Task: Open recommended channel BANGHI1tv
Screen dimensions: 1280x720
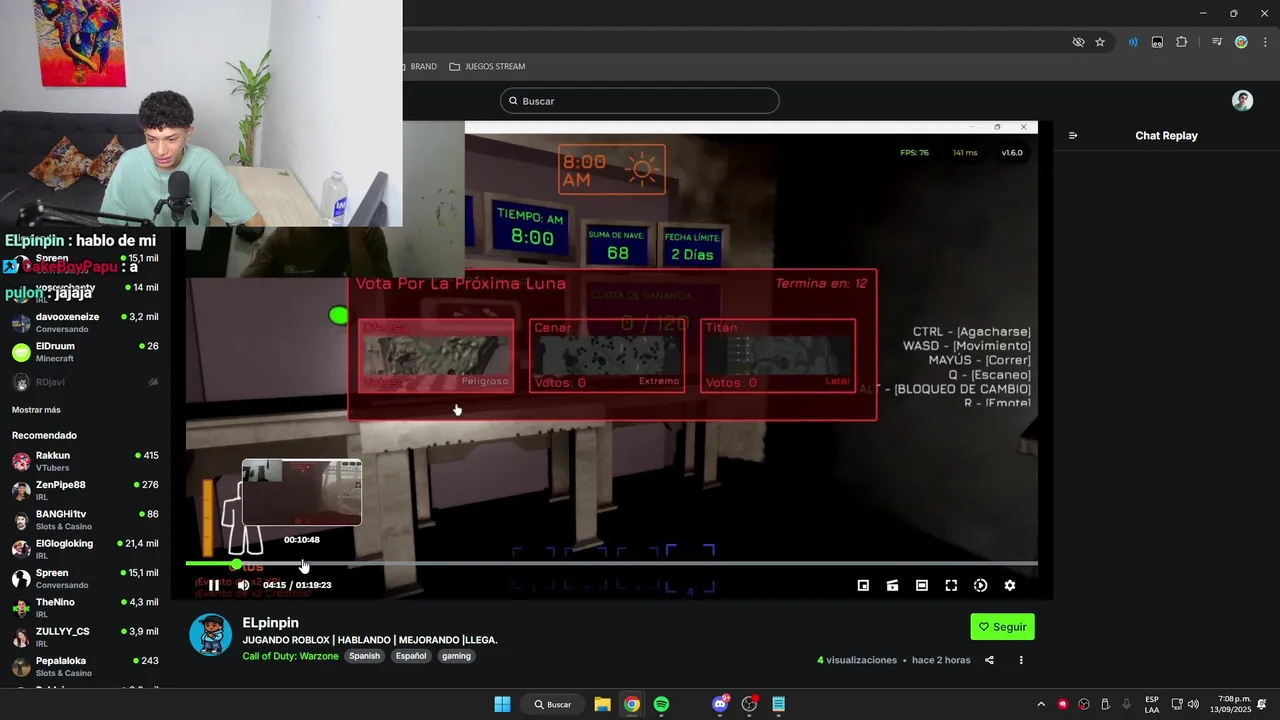Action: pos(85,520)
